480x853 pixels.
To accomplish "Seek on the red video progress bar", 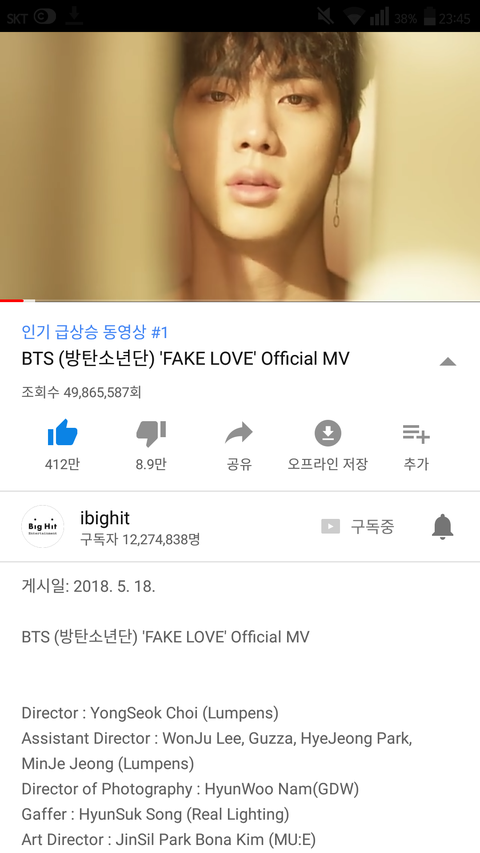I will [240, 300].
